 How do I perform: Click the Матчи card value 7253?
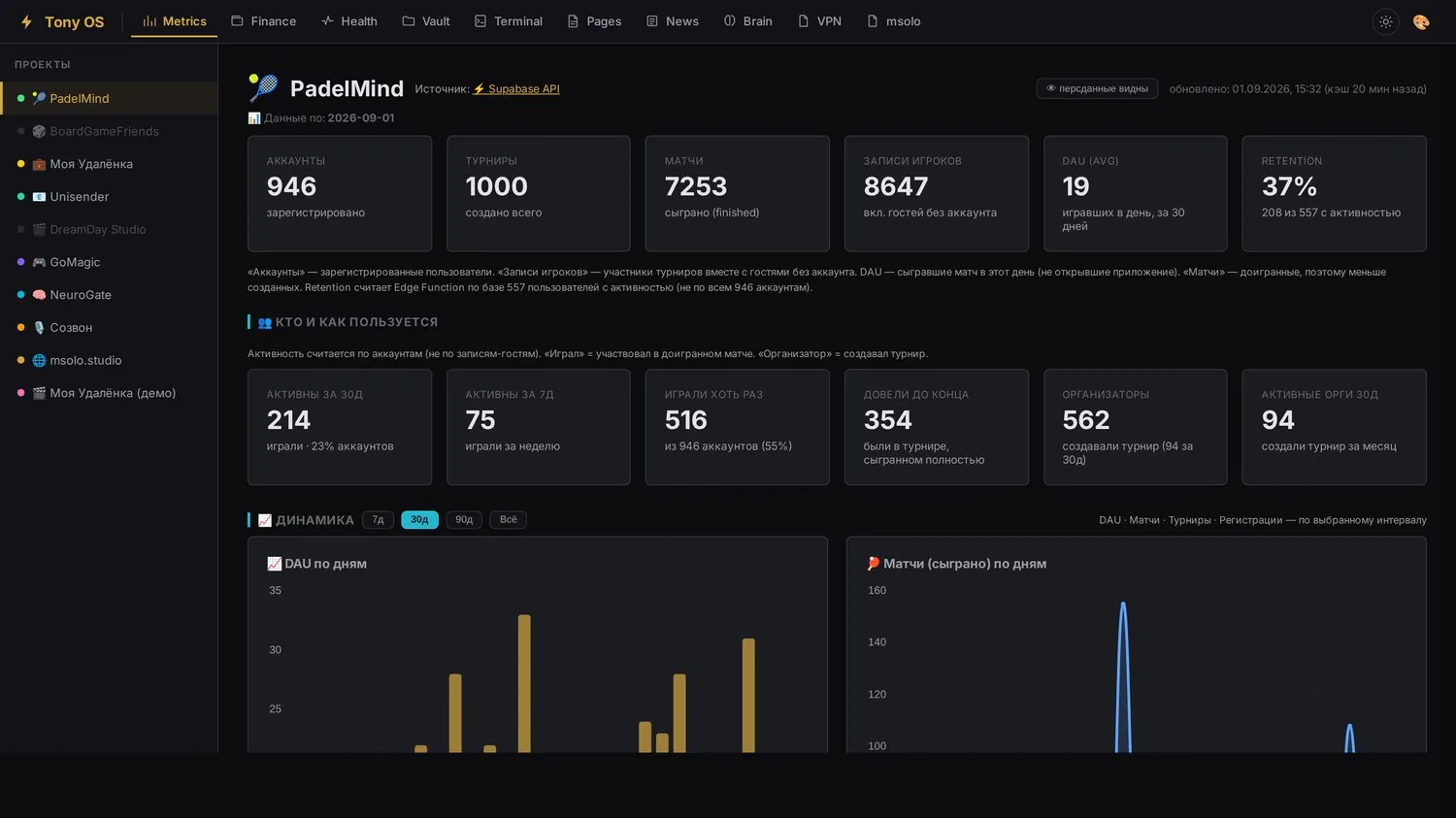[x=695, y=186]
